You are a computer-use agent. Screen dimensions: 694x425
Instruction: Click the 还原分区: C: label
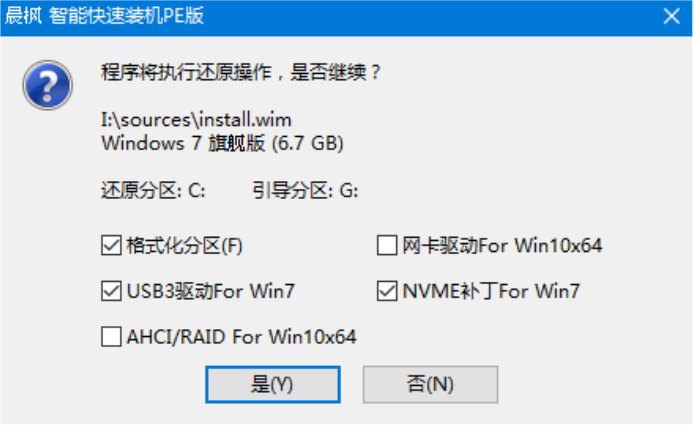click(x=153, y=191)
